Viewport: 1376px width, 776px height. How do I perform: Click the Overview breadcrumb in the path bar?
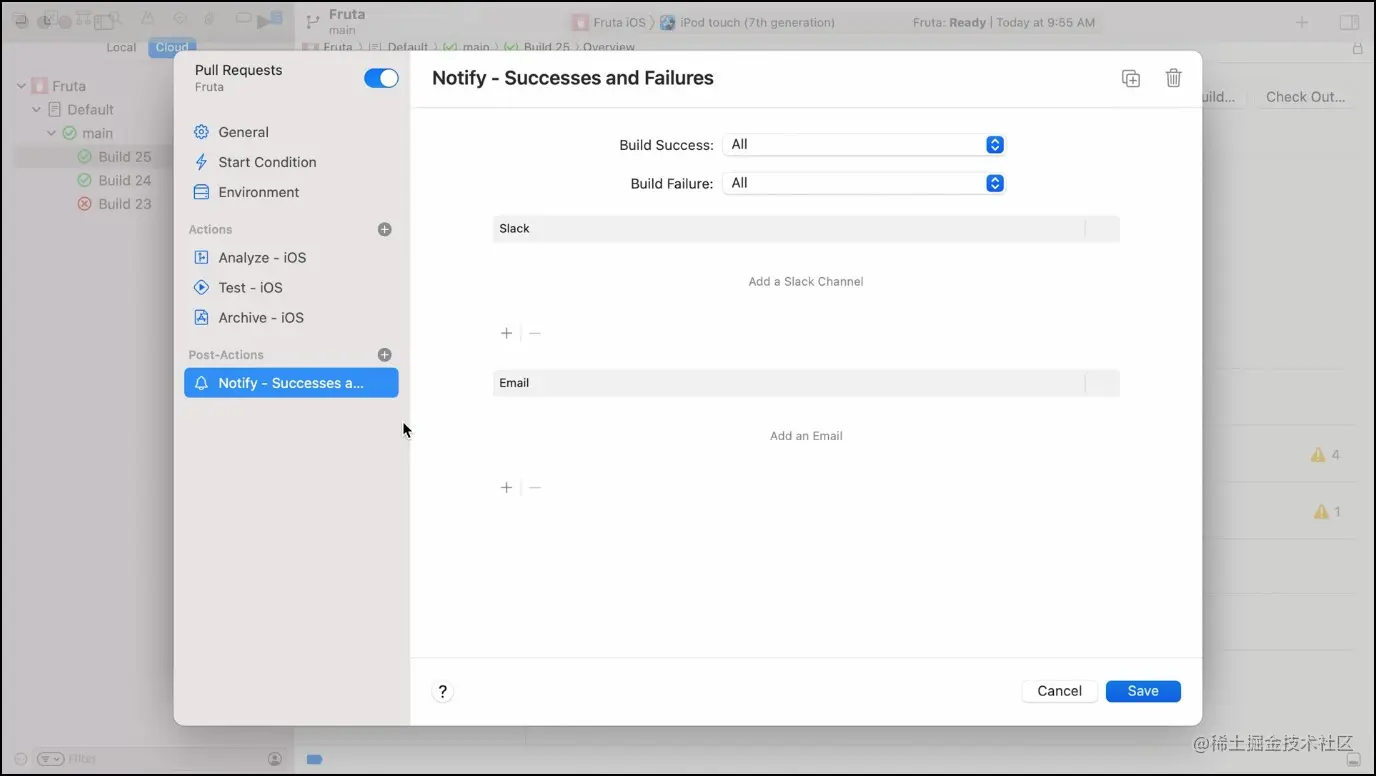tap(609, 47)
